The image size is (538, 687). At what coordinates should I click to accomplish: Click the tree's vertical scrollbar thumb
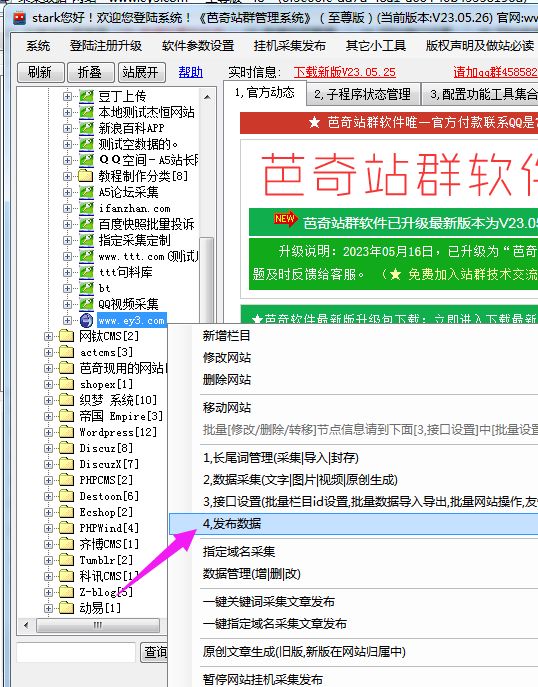206,280
